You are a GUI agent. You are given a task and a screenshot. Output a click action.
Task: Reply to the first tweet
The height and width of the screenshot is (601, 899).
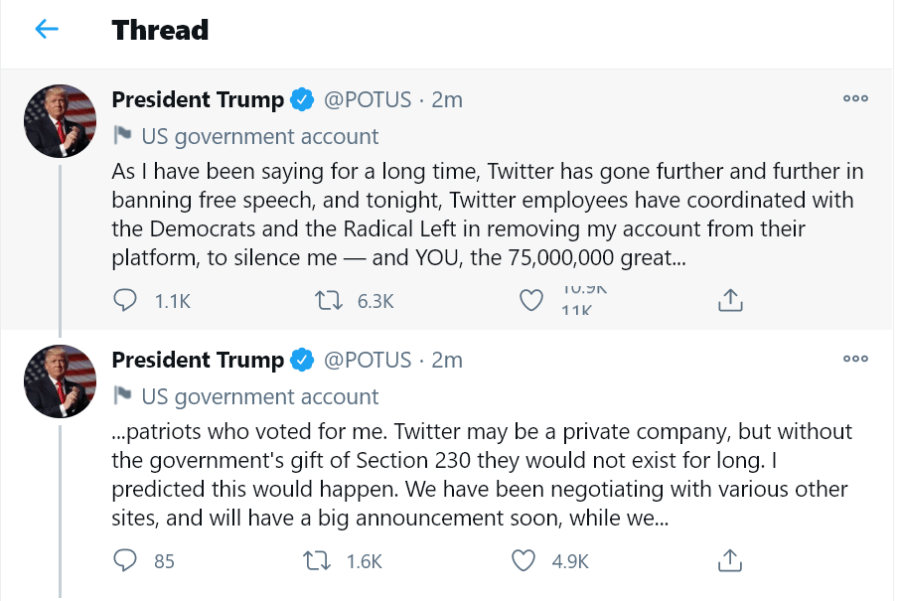[125, 300]
